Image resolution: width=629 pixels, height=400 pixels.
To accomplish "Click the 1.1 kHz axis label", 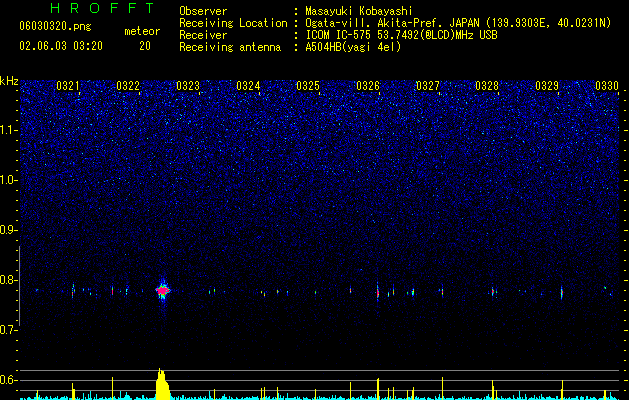I will click(9, 130).
